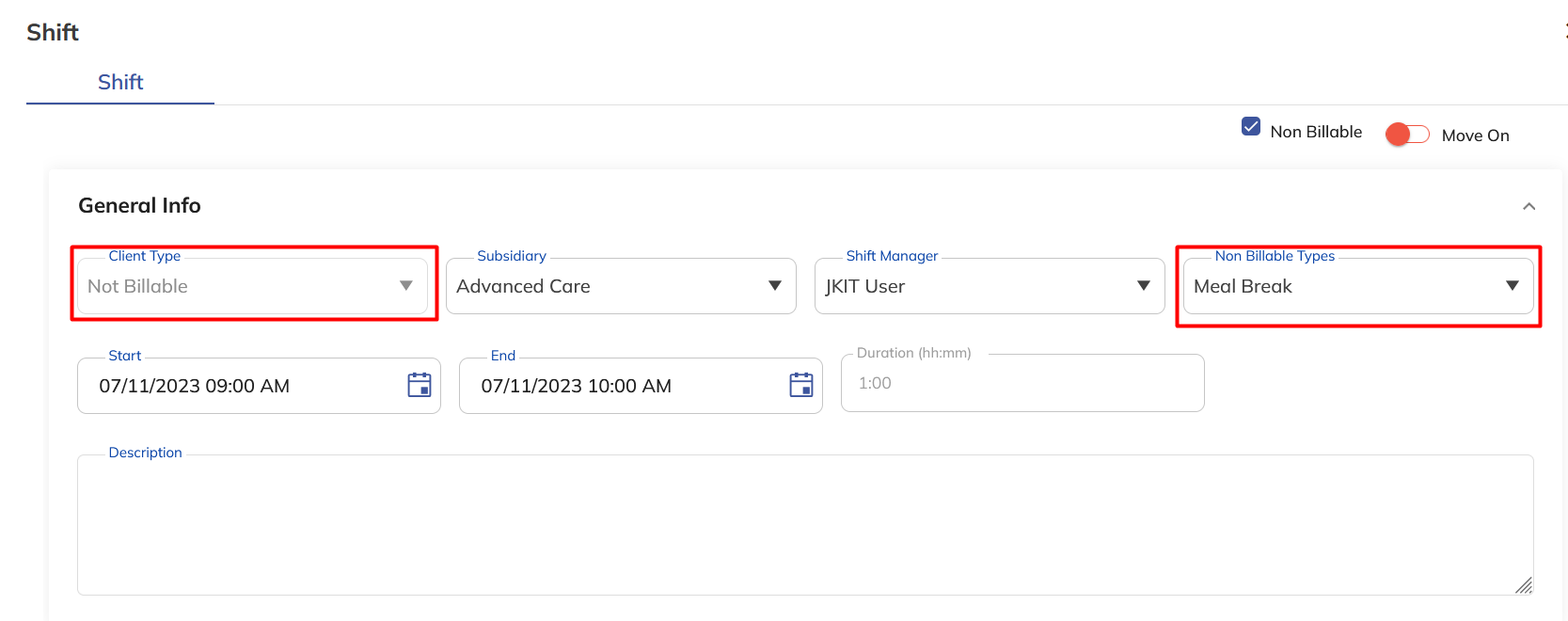This screenshot has height=621, width=1568.
Task: Open the Client Type dropdown
Action: [x=252, y=286]
